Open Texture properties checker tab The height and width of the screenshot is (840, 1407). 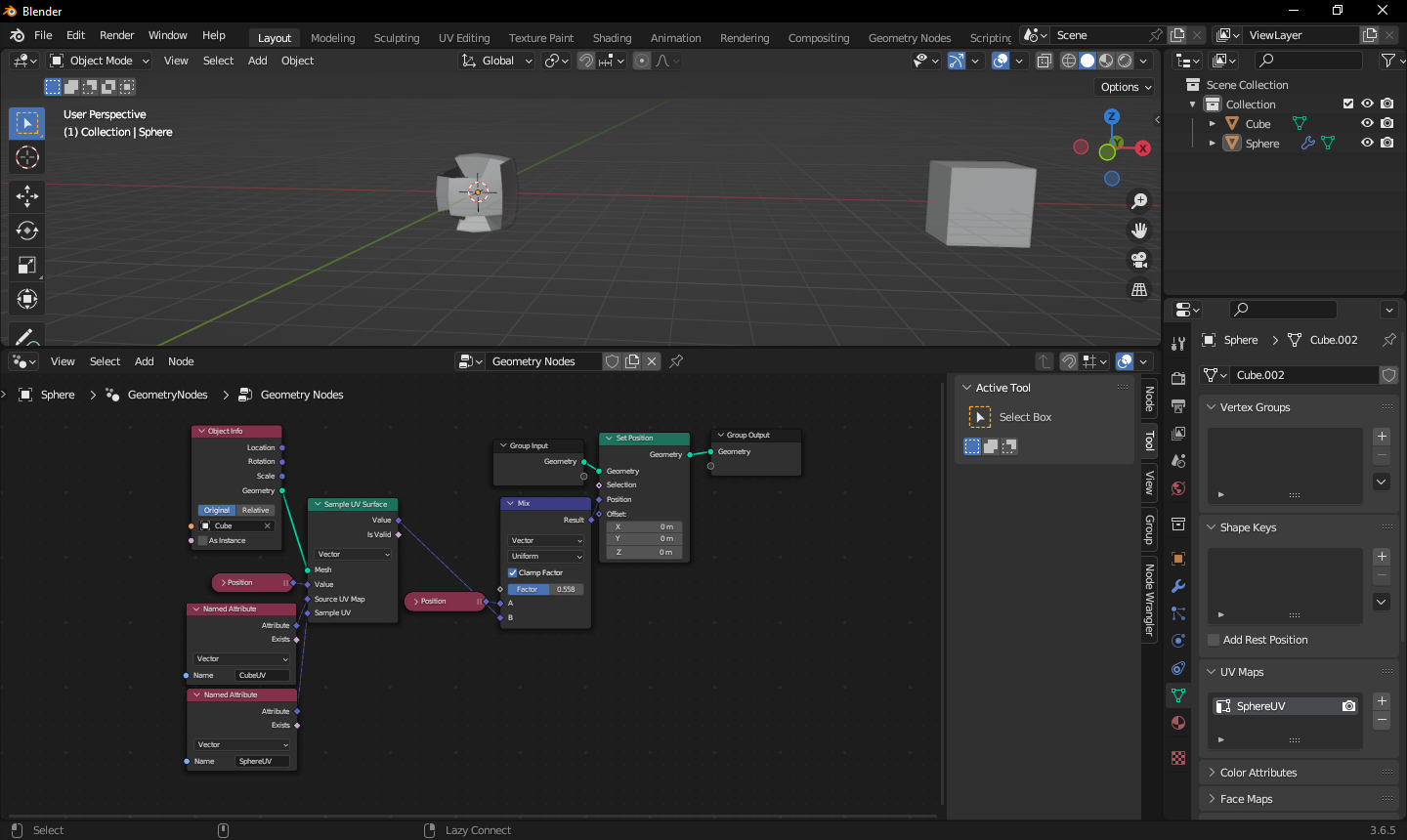coord(1178,758)
